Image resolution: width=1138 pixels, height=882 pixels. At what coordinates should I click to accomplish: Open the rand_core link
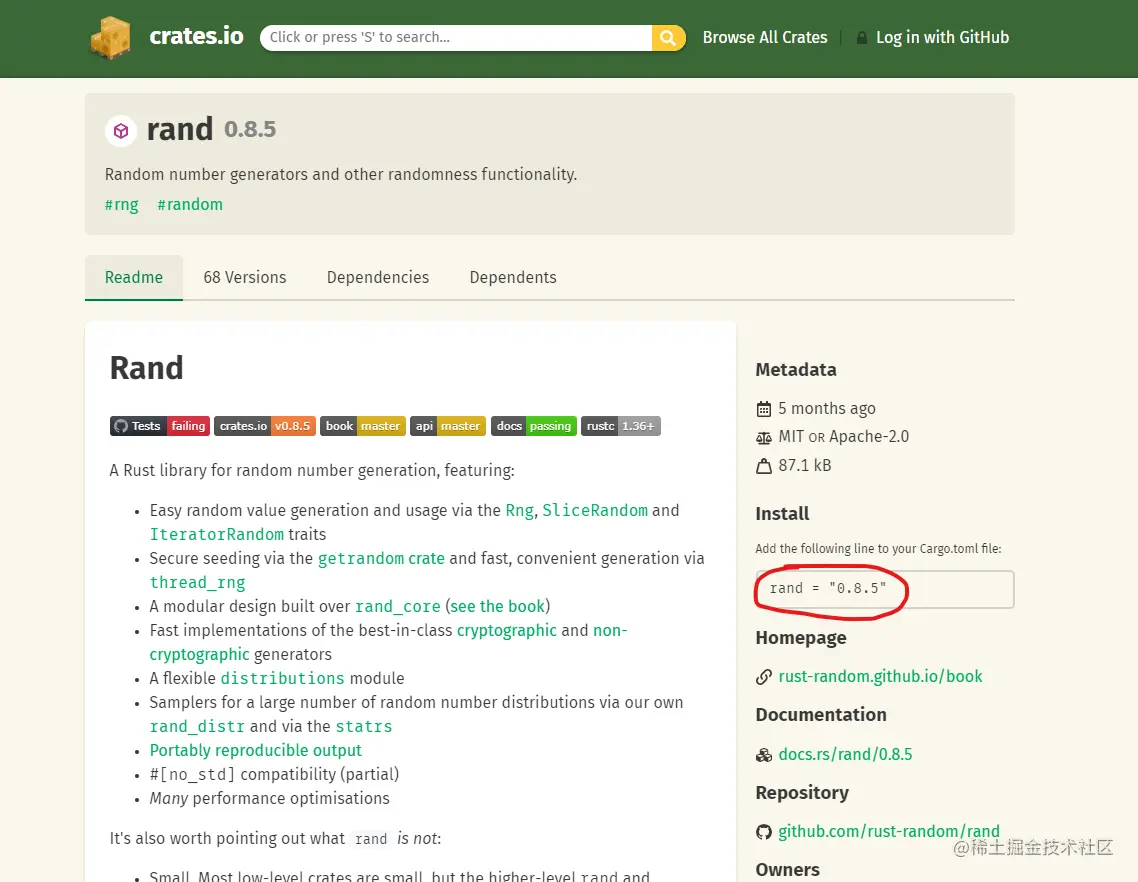point(398,606)
